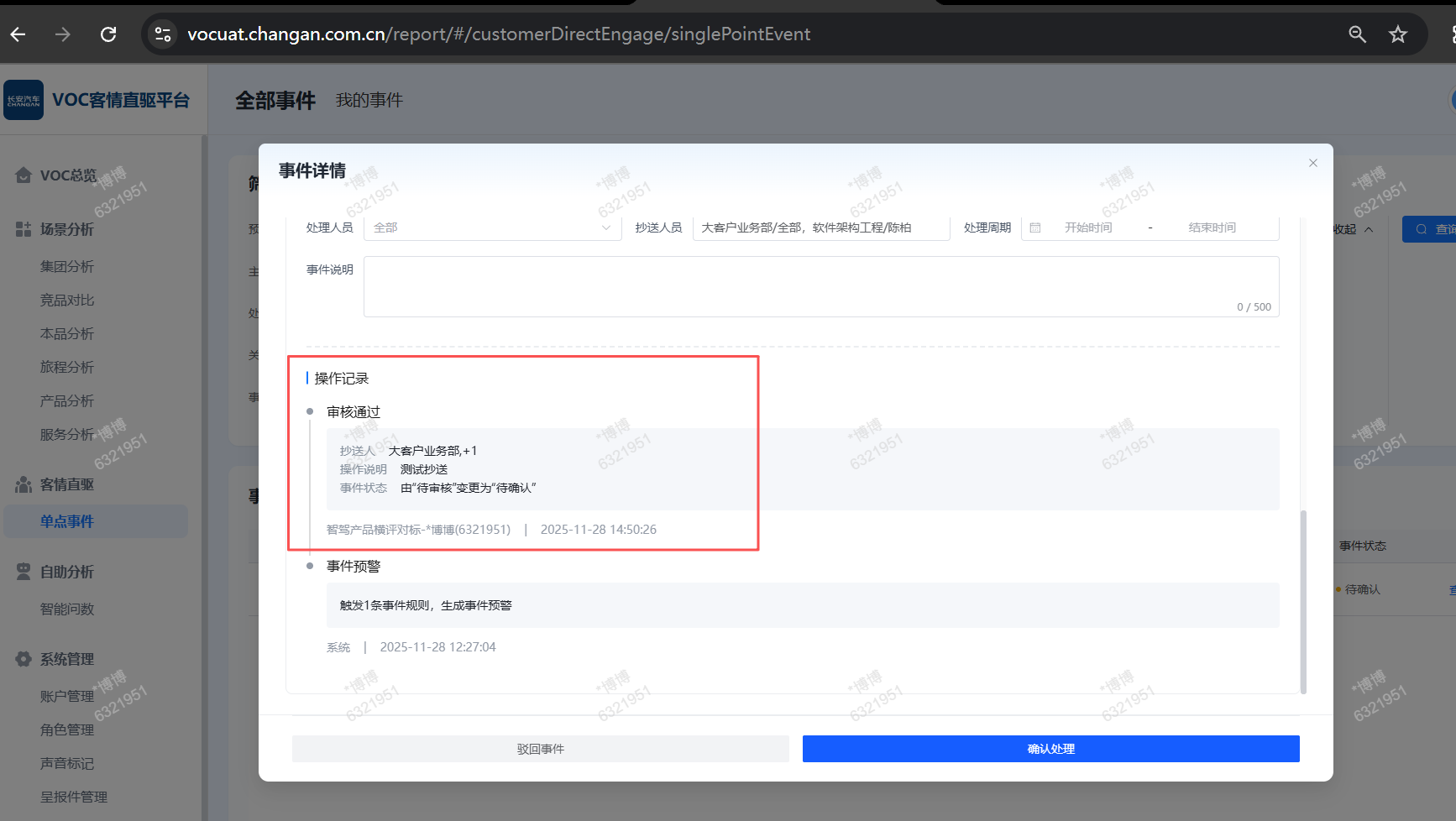Viewport: 1456px width, 821px height.
Task: Reload the page with refresh icon
Action: click(x=108, y=34)
